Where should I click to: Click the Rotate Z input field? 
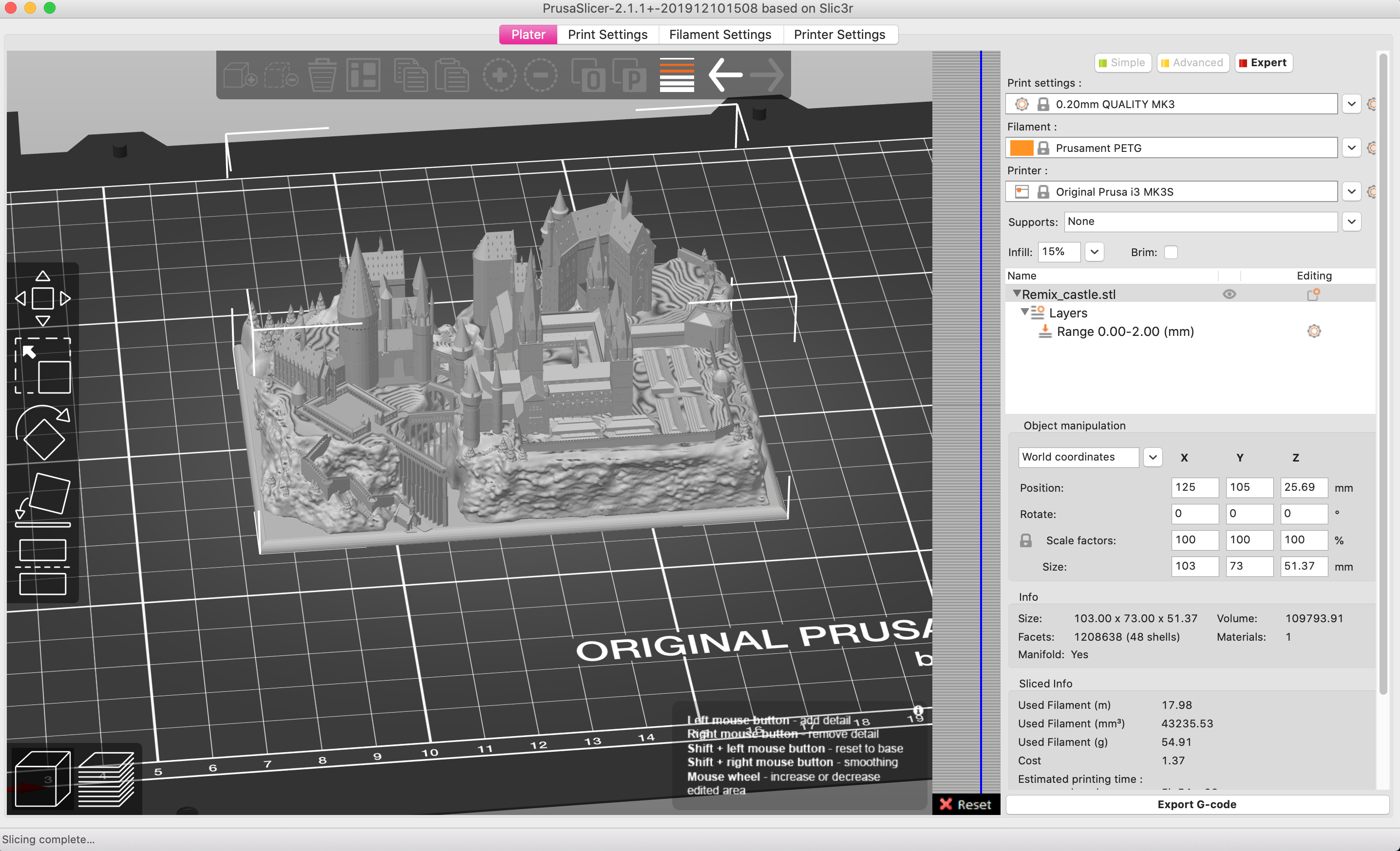click(x=1304, y=513)
